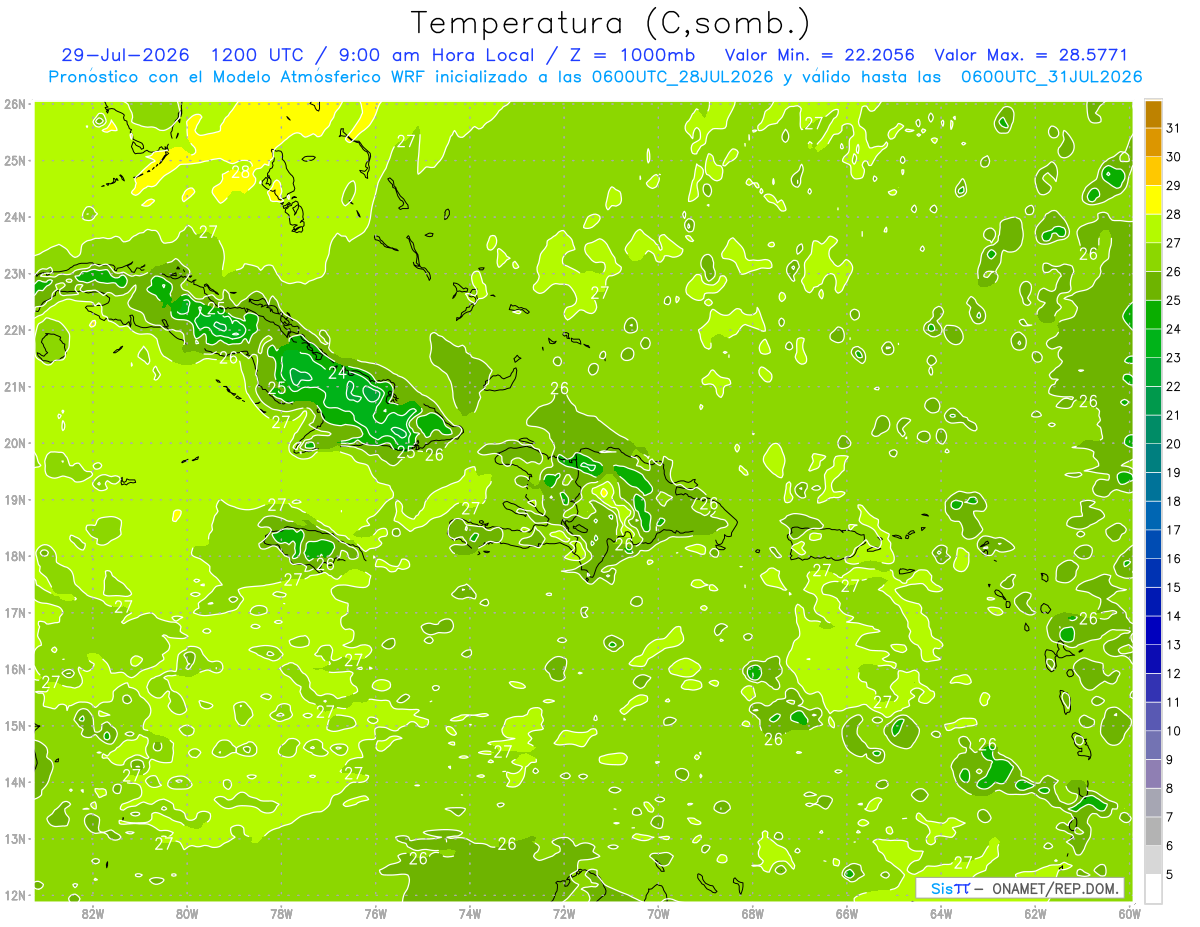Click the '64W' longitude axis label
The width and height of the screenshot is (1200, 927).
coord(941,914)
